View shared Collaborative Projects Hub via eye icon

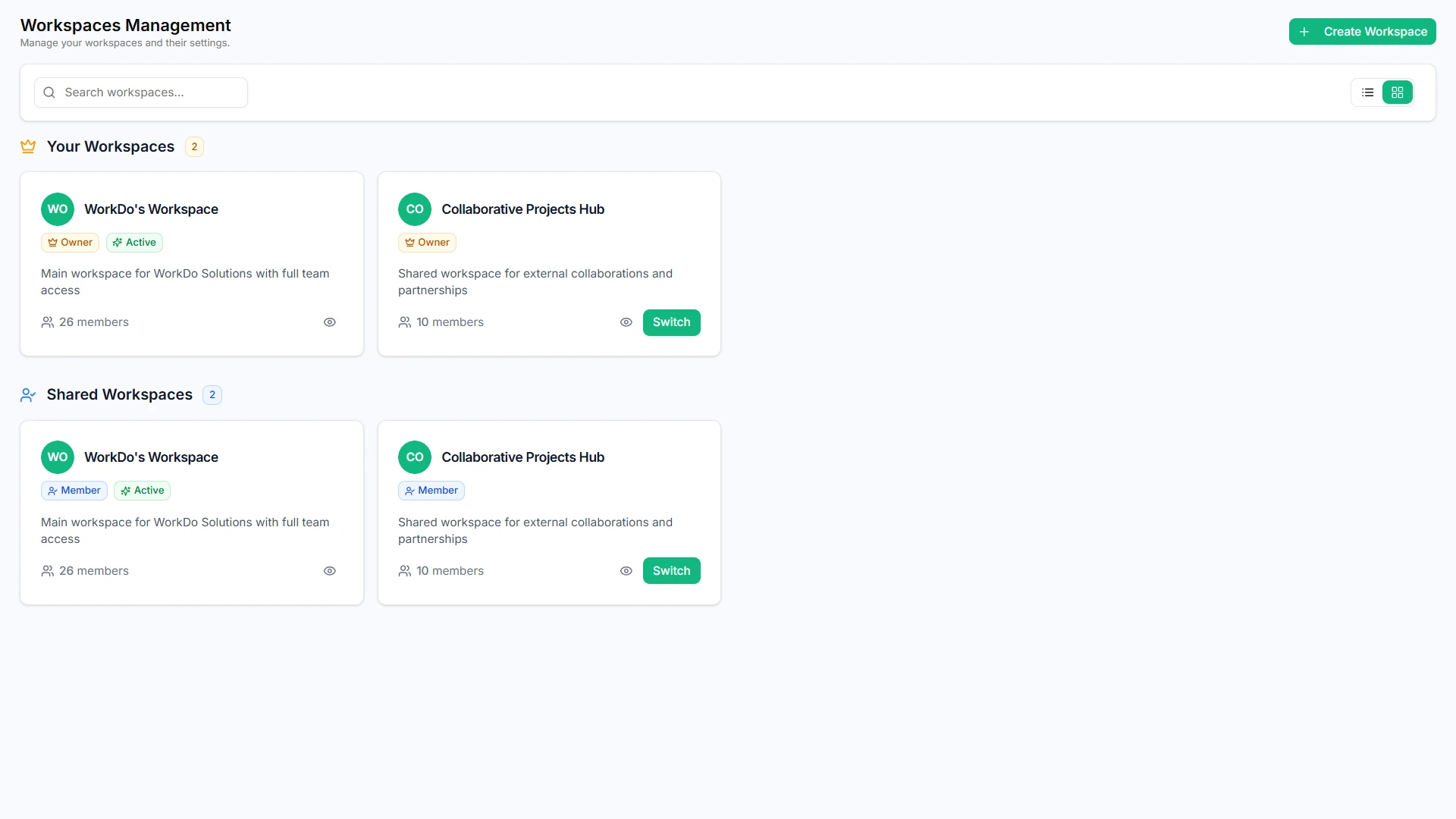[626, 571]
